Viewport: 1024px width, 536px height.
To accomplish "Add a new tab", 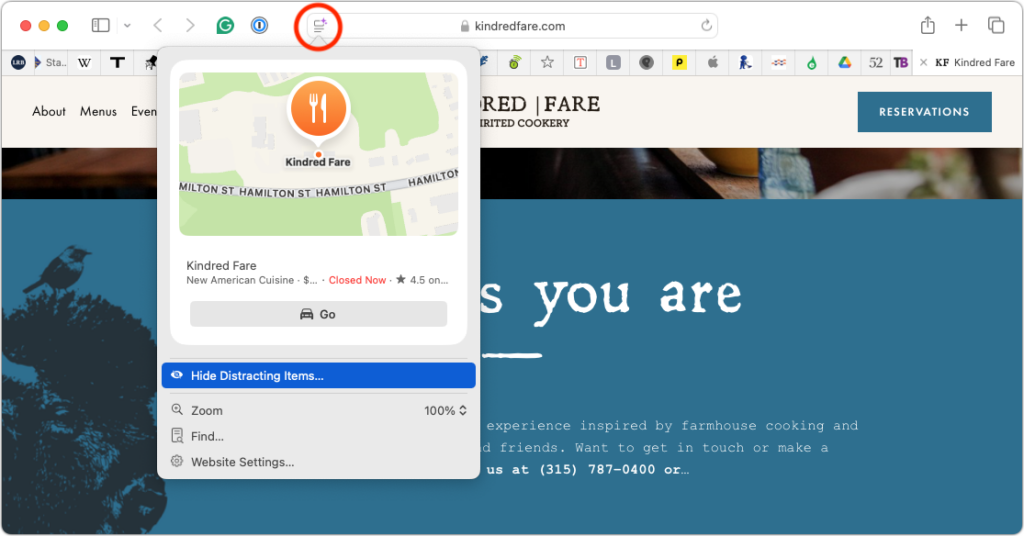I will [x=961, y=25].
